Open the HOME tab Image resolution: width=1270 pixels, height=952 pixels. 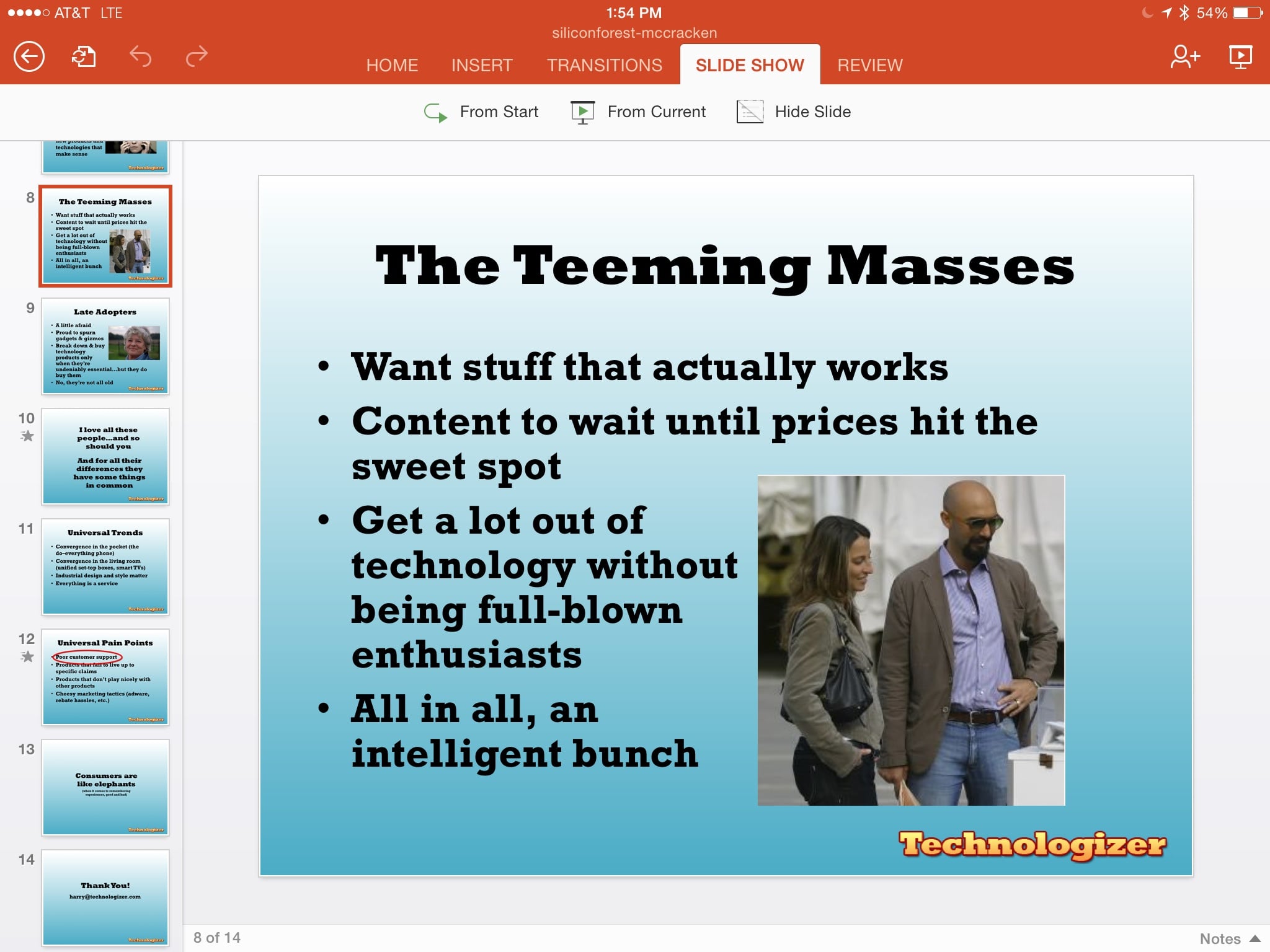[392, 65]
